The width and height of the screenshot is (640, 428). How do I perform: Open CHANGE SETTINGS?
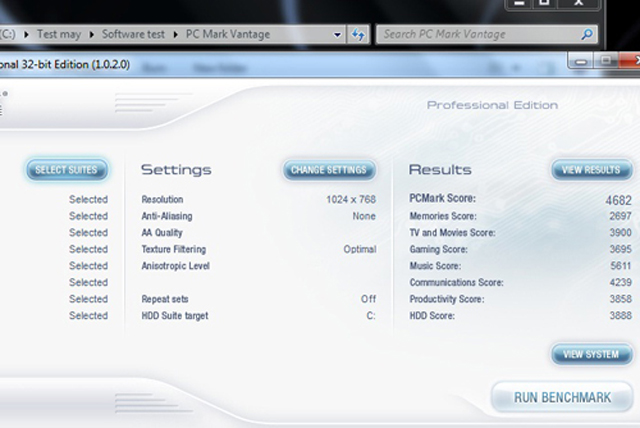329,170
